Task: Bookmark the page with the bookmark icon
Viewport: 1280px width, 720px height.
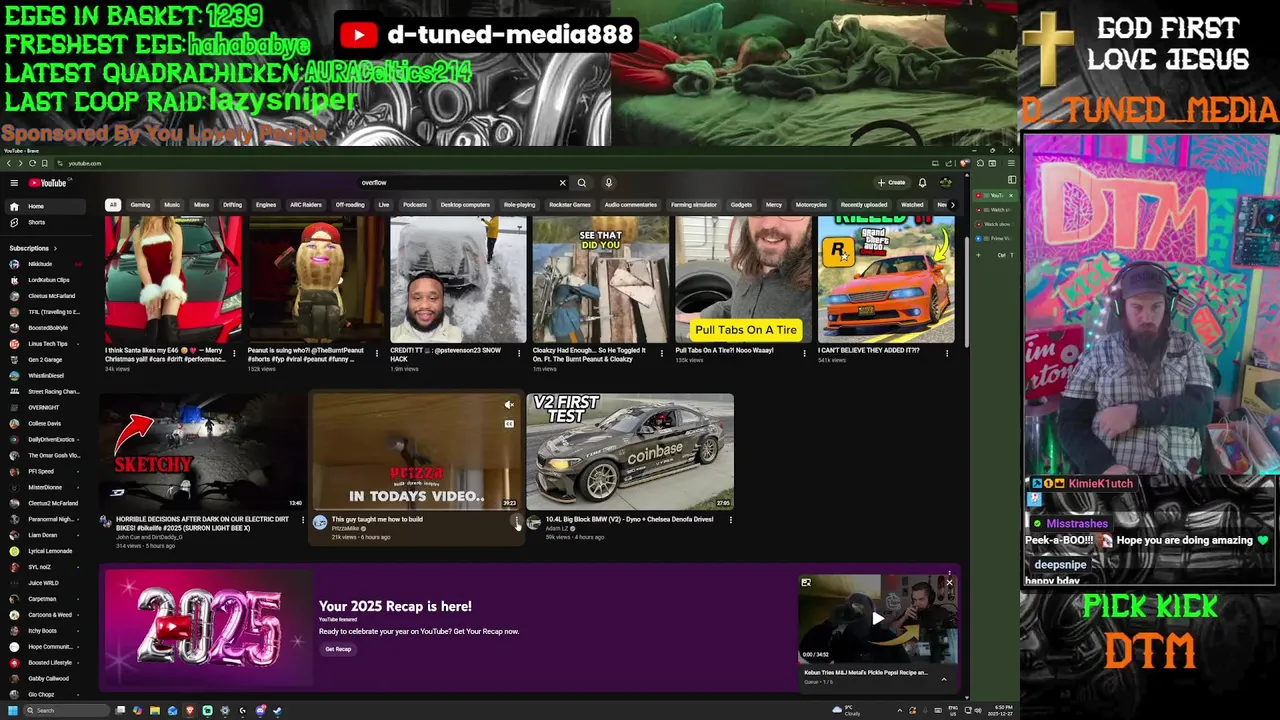Action: tap(44, 163)
